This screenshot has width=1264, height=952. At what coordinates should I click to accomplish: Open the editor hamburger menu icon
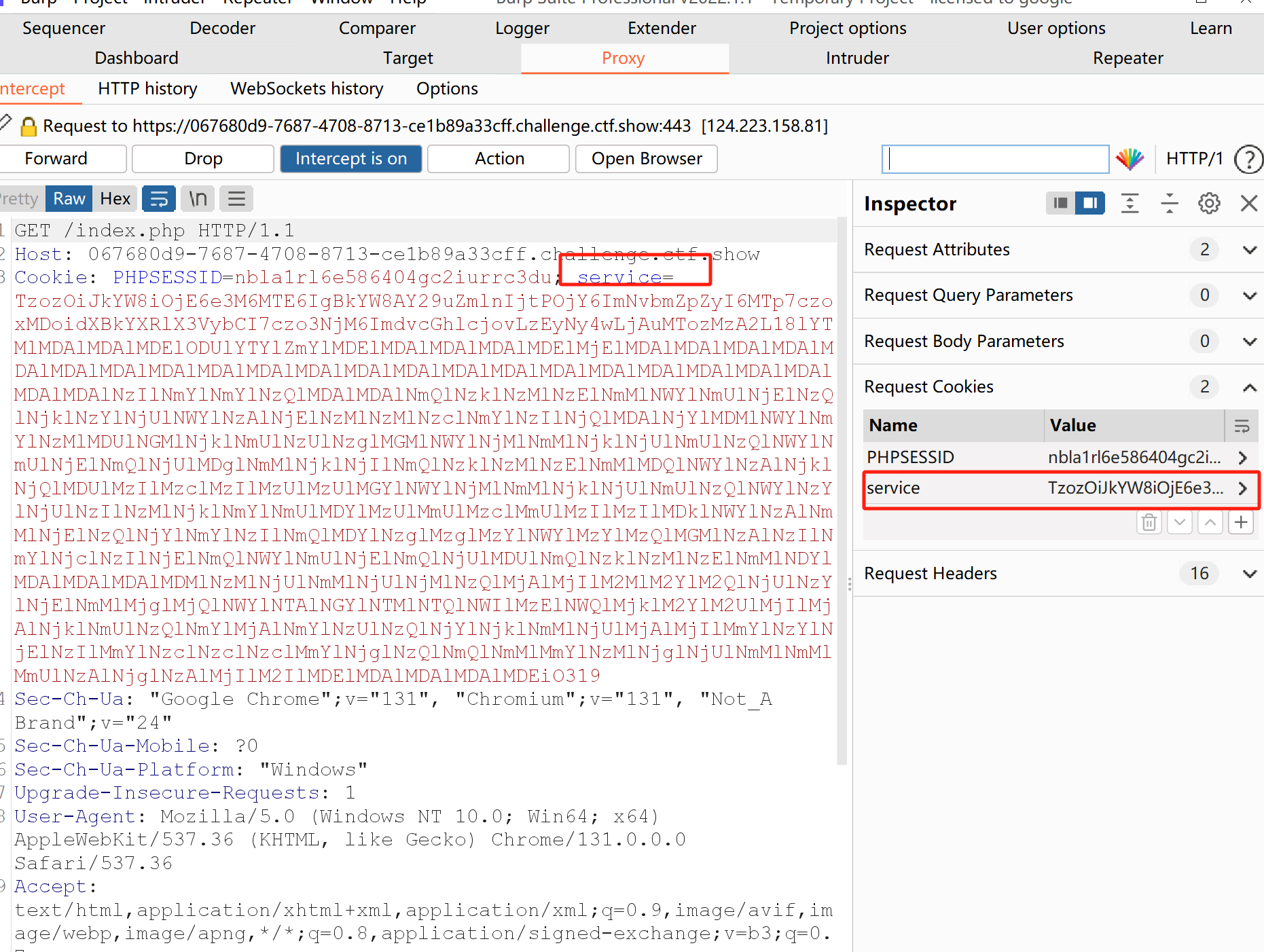coord(236,199)
